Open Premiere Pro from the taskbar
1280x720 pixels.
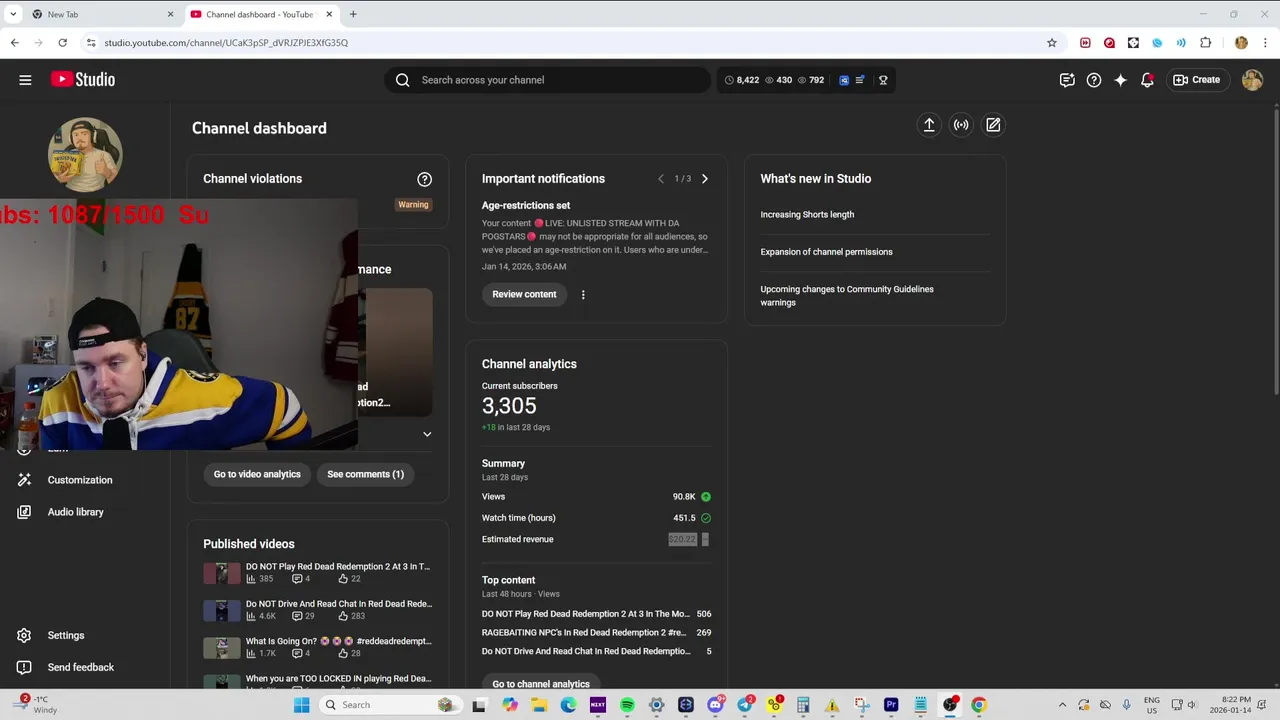[x=891, y=705]
